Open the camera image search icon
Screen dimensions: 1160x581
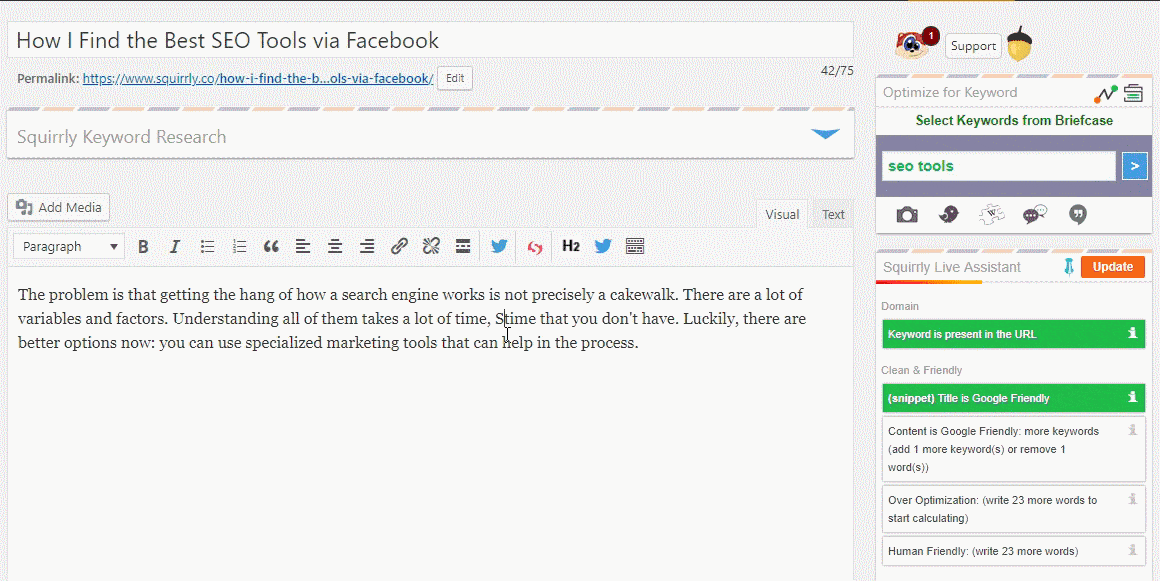[x=907, y=215]
